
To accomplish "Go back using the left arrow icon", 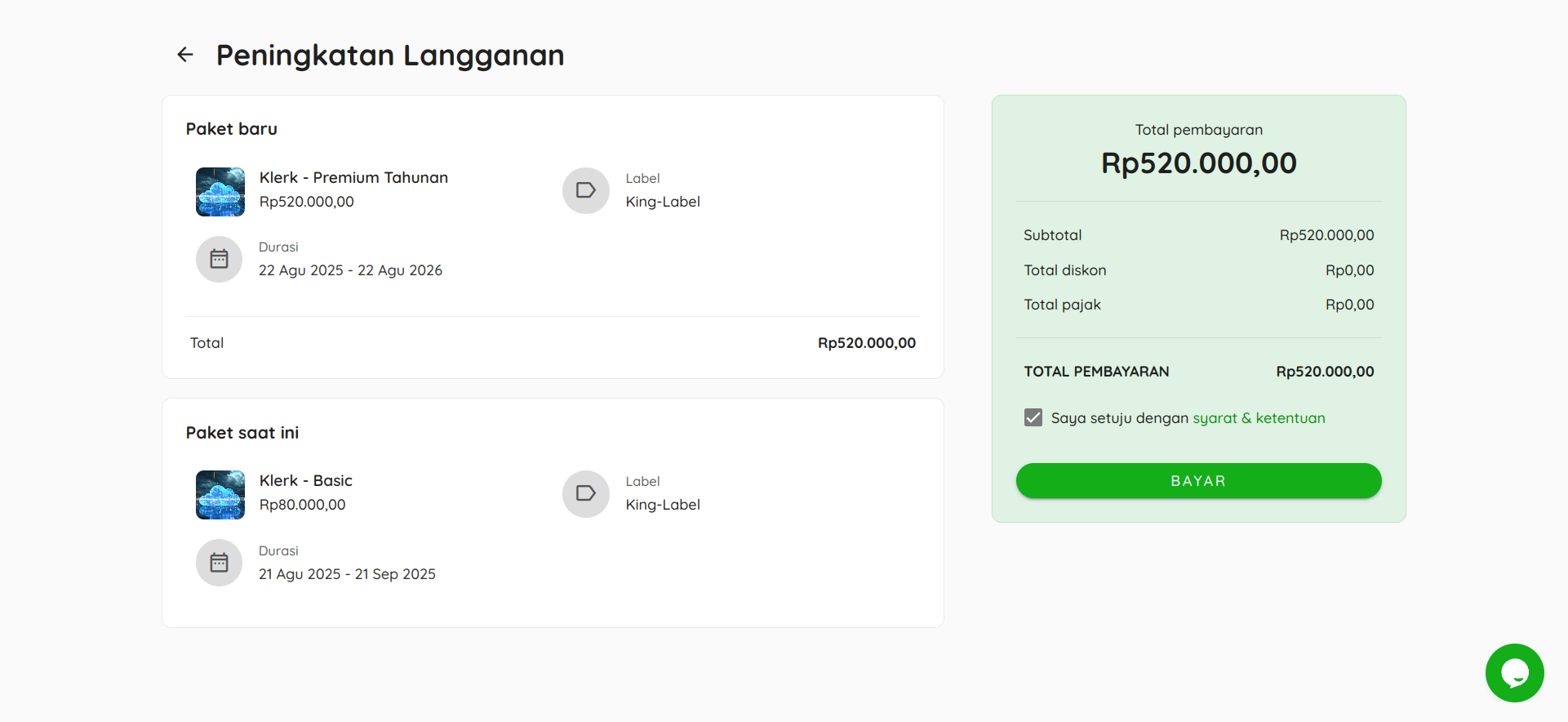I will [x=185, y=55].
